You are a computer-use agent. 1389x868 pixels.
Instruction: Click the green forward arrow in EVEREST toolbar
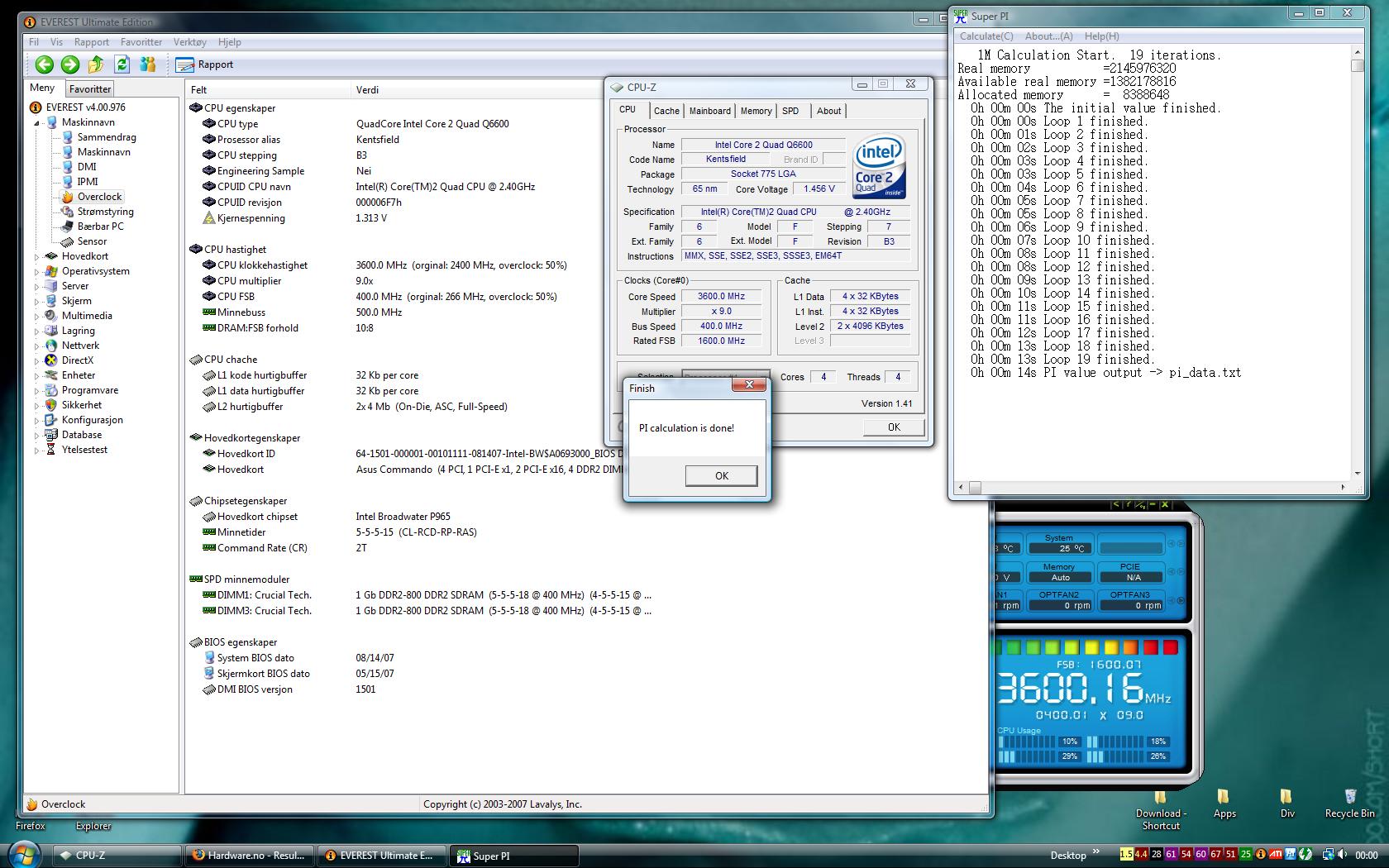click(x=70, y=64)
